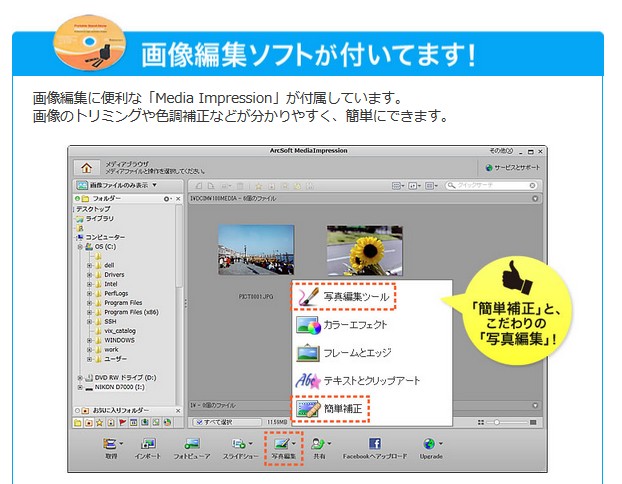The width and height of the screenshot is (622, 484).
Task: Expand the Program Files (x86) folder
Action: point(89,312)
